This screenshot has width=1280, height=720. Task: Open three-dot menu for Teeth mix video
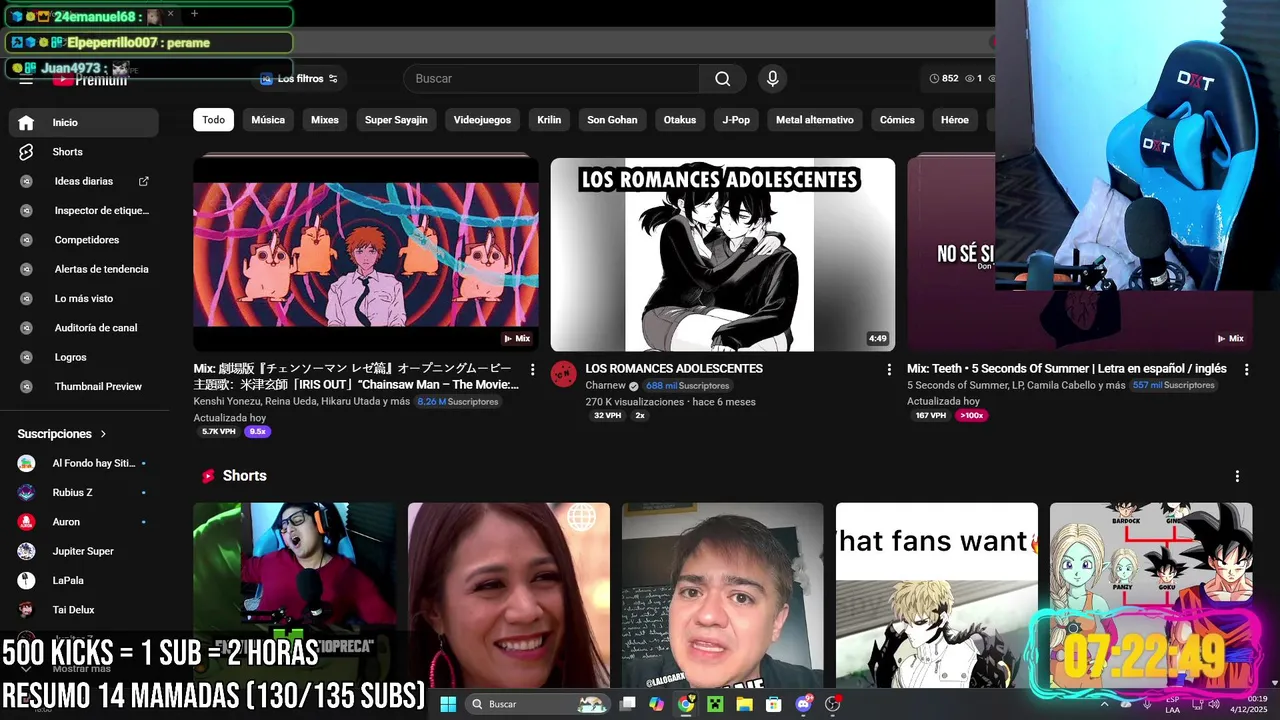click(x=1246, y=370)
